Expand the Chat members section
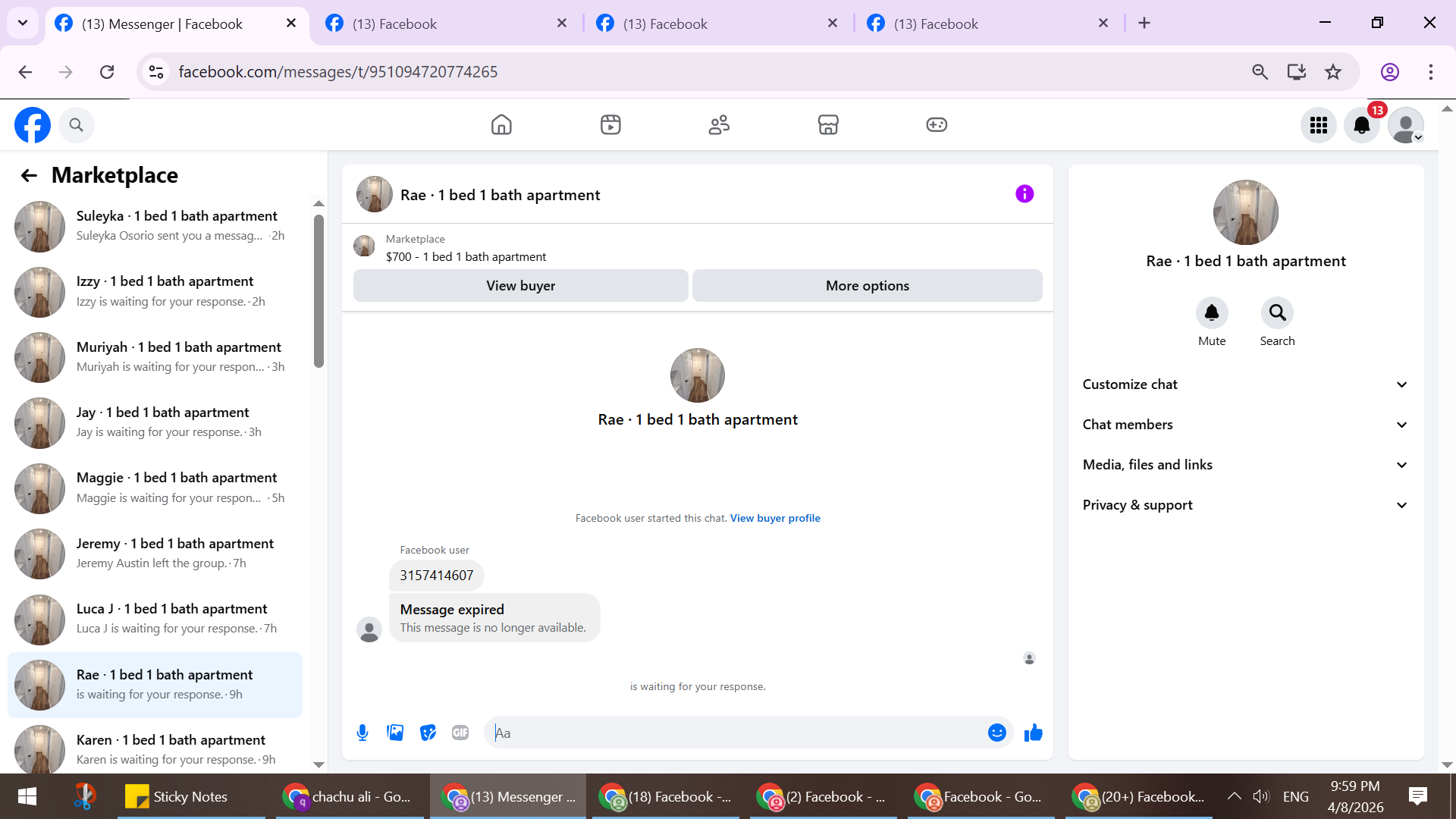 (x=1244, y=425)
